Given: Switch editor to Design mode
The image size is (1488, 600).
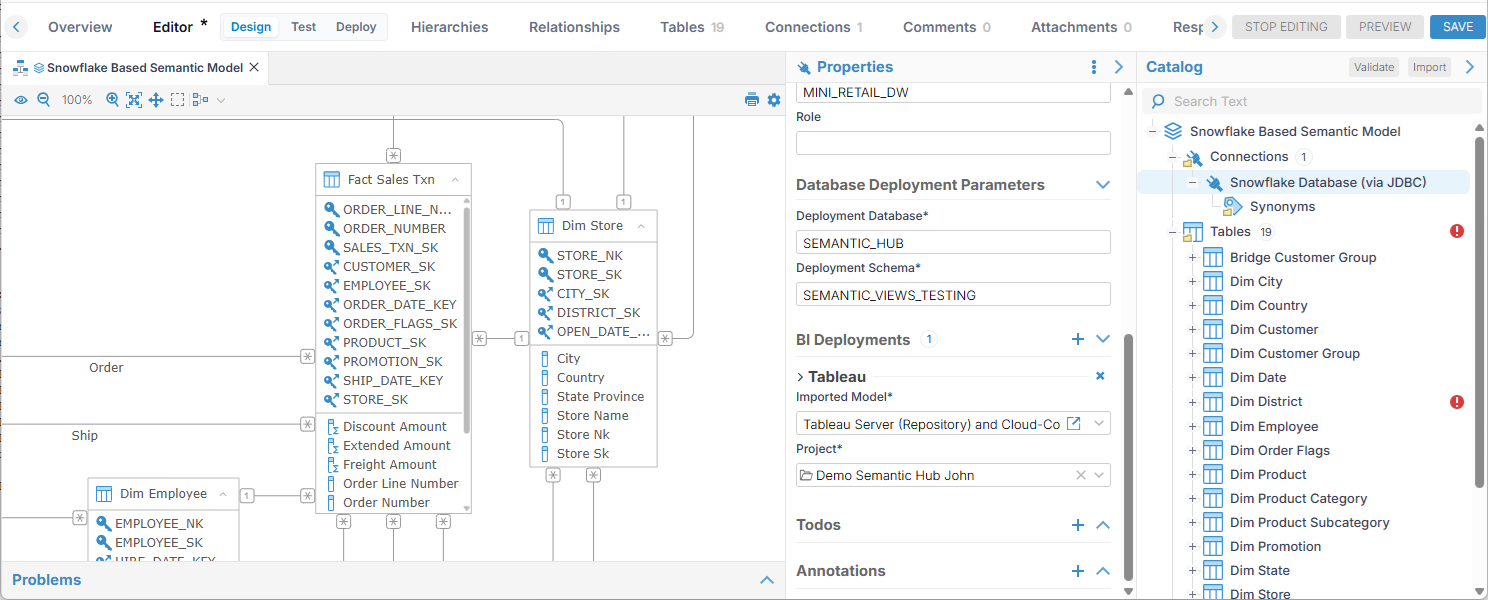Looking at the screenshot, I should [x=250, y=27].
